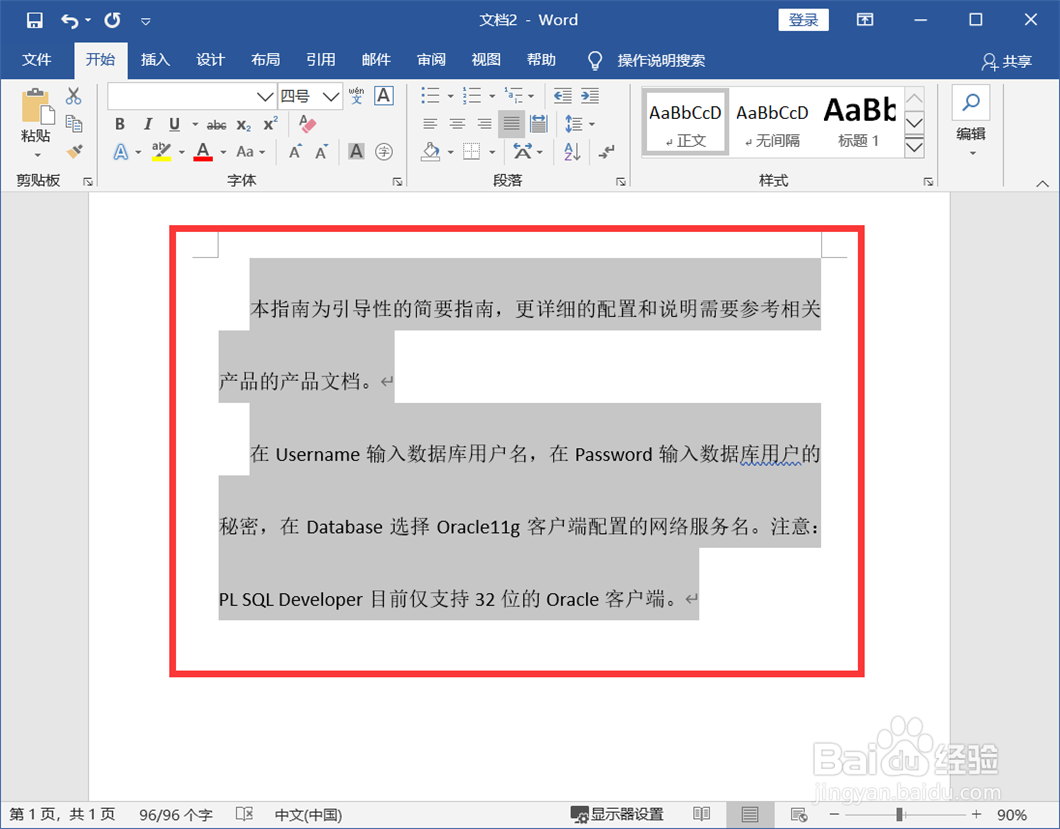This screenshot has height=829, width=1060.
Task: Center align text
Action: tap(458, 124)
